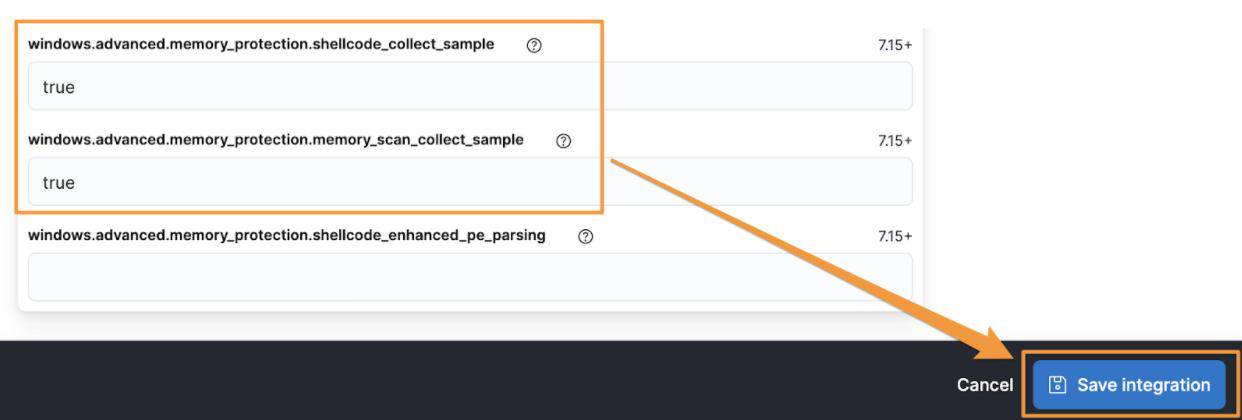Click the empty shellcode_enhanced_pe_parsing input field
This screenshot has height=420, width=1242.
[x=470, y=277]
